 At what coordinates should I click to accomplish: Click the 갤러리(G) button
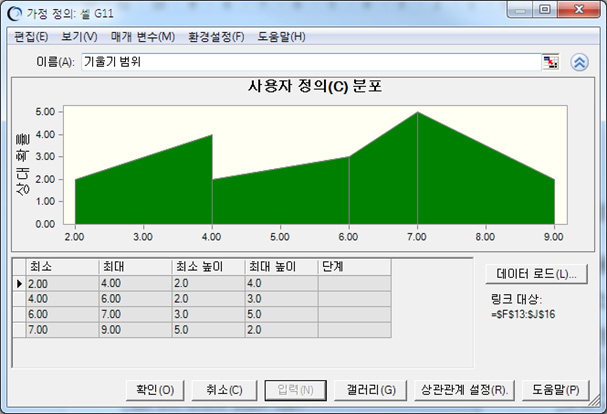[370, 390]
